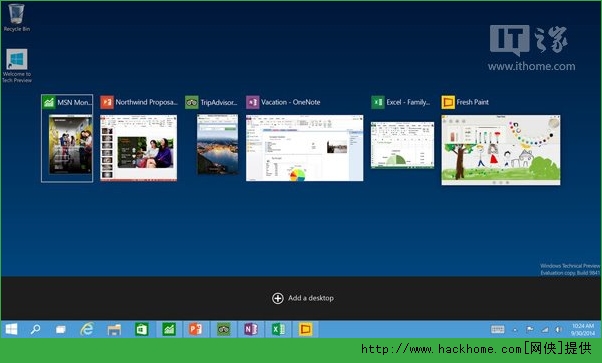The height and width of the screenshot is (363, 602).
Task: Click the TripAdvisor owl icon in Task View
Action: tap(192, 102)
